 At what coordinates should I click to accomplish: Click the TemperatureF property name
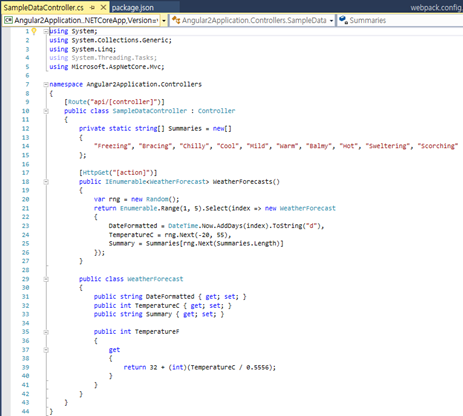tap(157, 332)
